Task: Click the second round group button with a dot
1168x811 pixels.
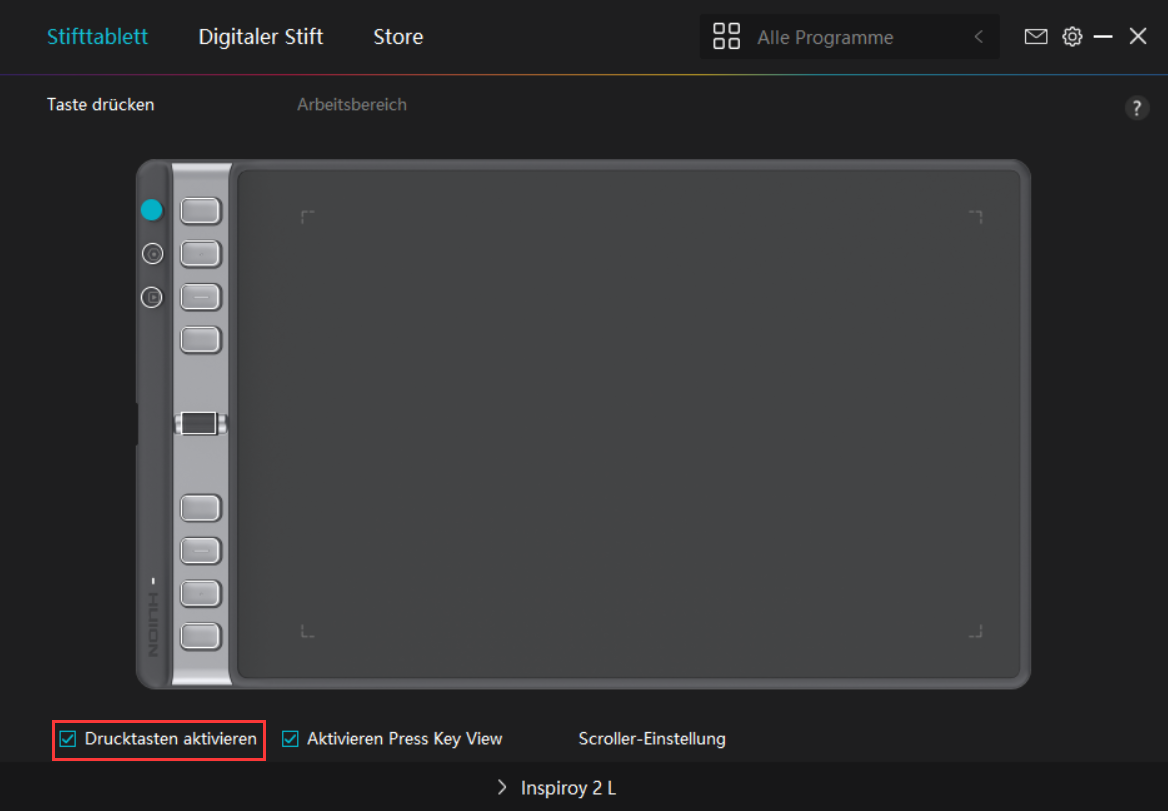Action: [152, 254]
